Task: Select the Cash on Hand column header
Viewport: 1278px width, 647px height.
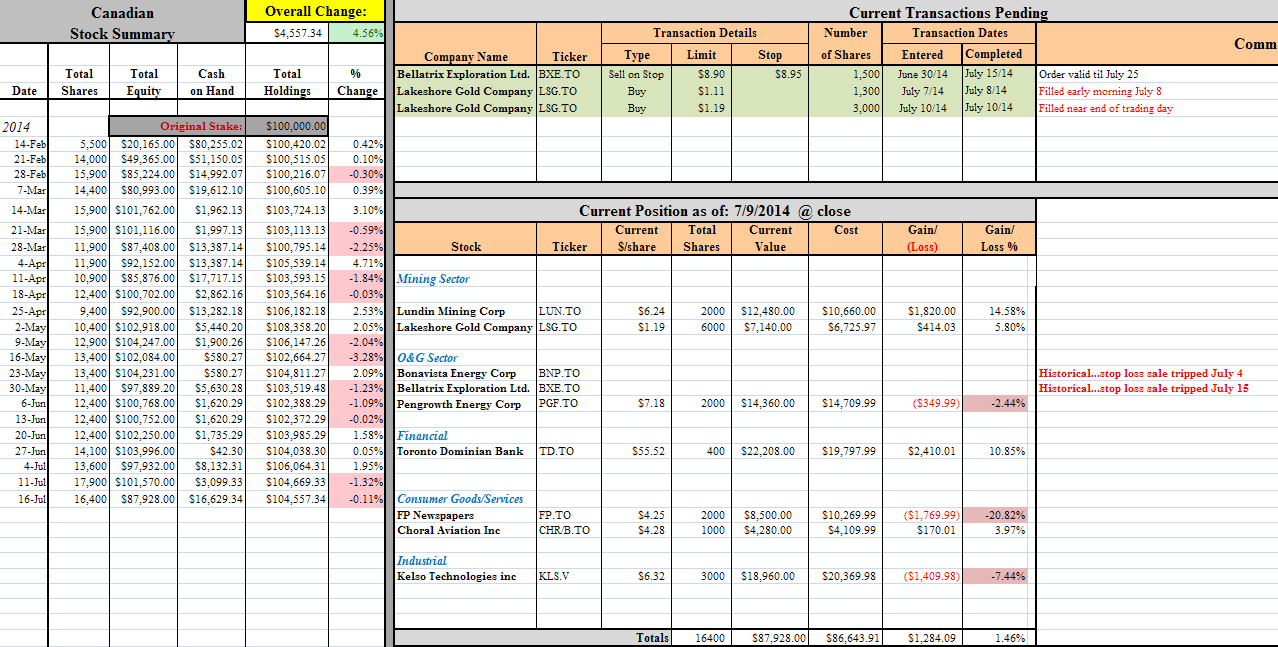Action: 211,82
